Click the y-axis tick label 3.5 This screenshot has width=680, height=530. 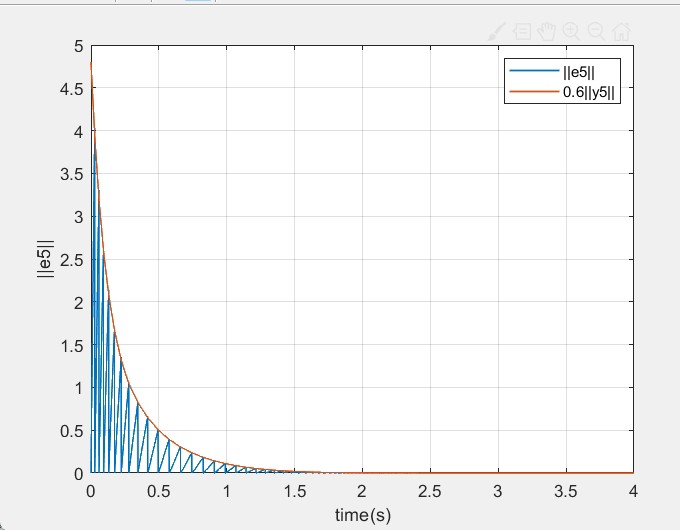pyautogui.click(x=72, y=174)
